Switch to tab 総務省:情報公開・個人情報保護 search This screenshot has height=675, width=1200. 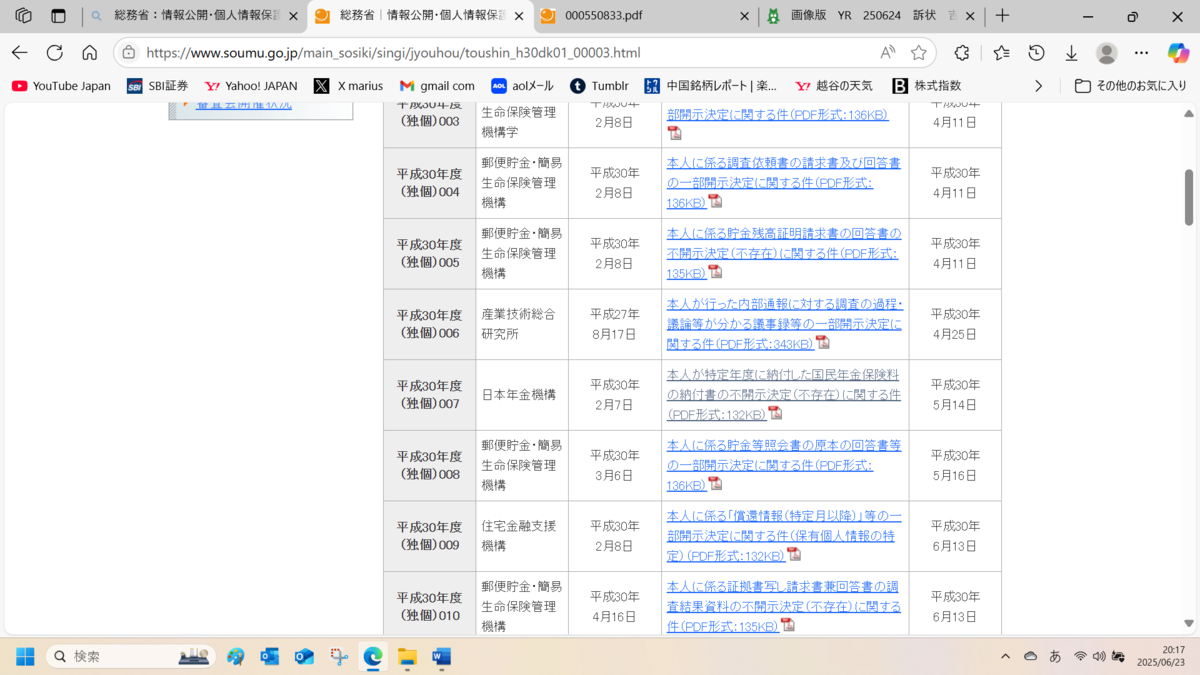194,16
